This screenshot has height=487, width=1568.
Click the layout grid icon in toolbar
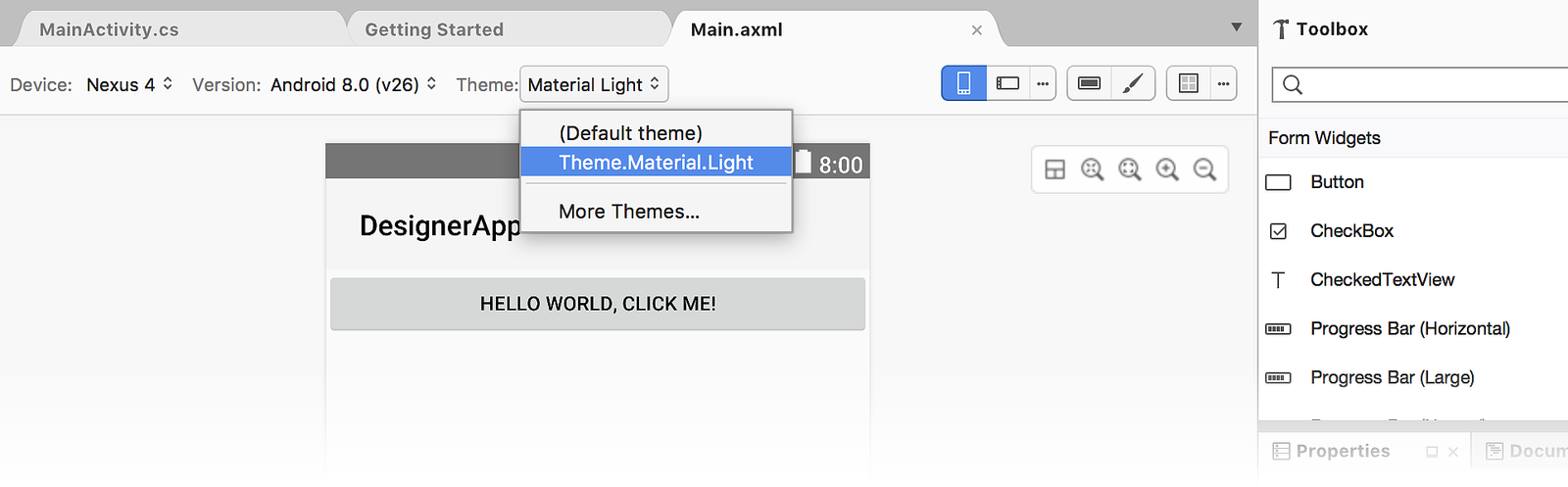[x=1189, y=83]
